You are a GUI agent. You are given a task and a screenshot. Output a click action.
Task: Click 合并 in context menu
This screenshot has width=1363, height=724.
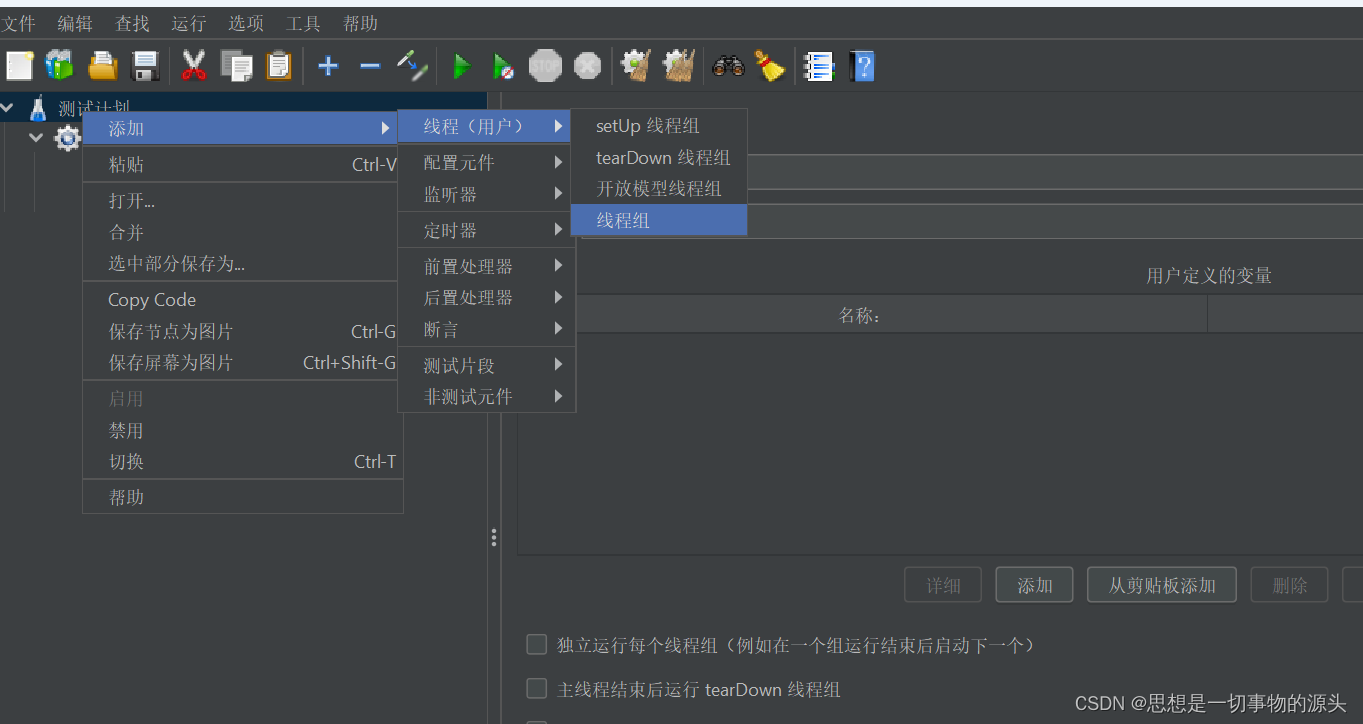tap(242, 232)
